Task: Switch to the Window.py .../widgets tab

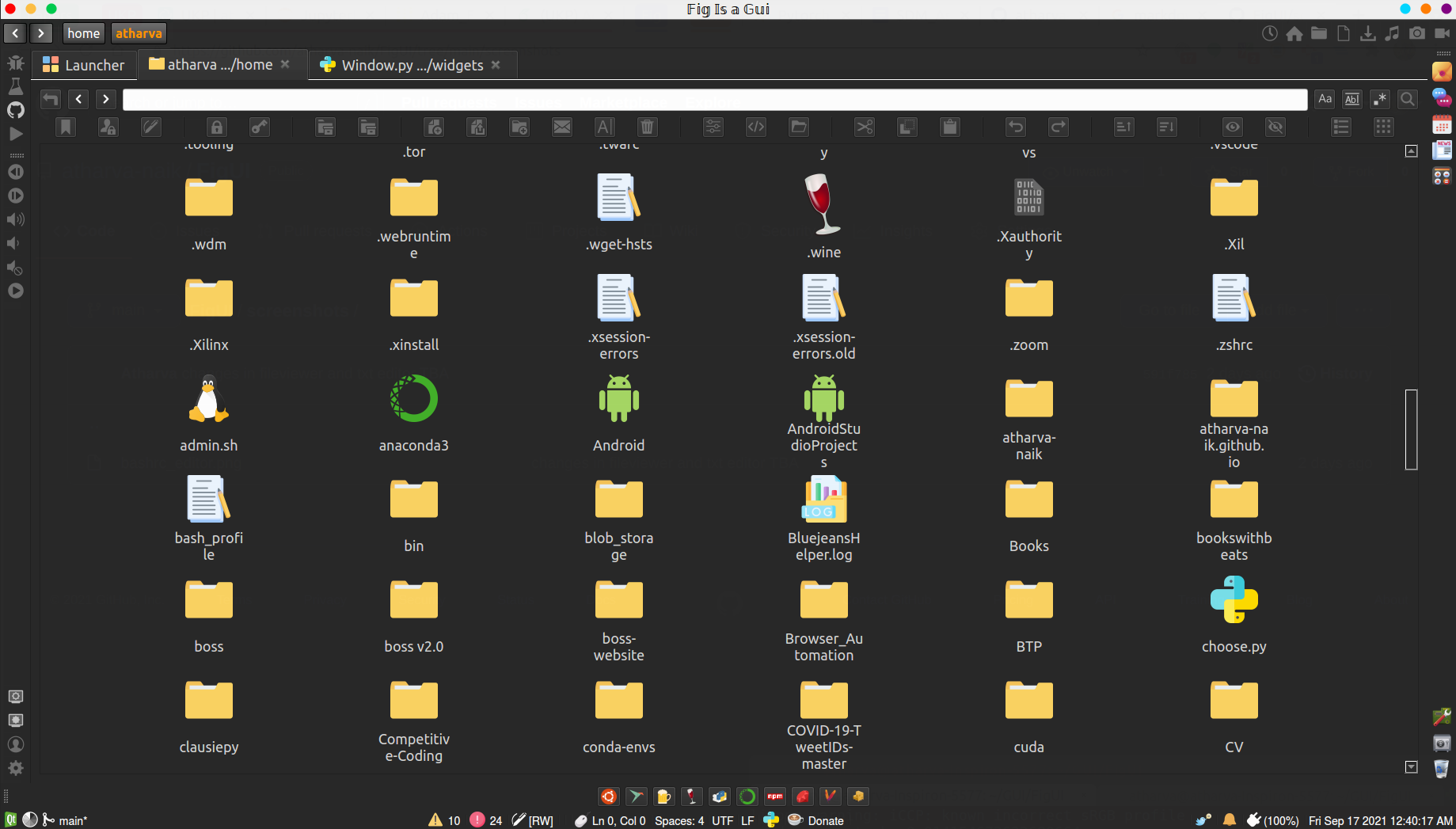Action: [411, 65]
